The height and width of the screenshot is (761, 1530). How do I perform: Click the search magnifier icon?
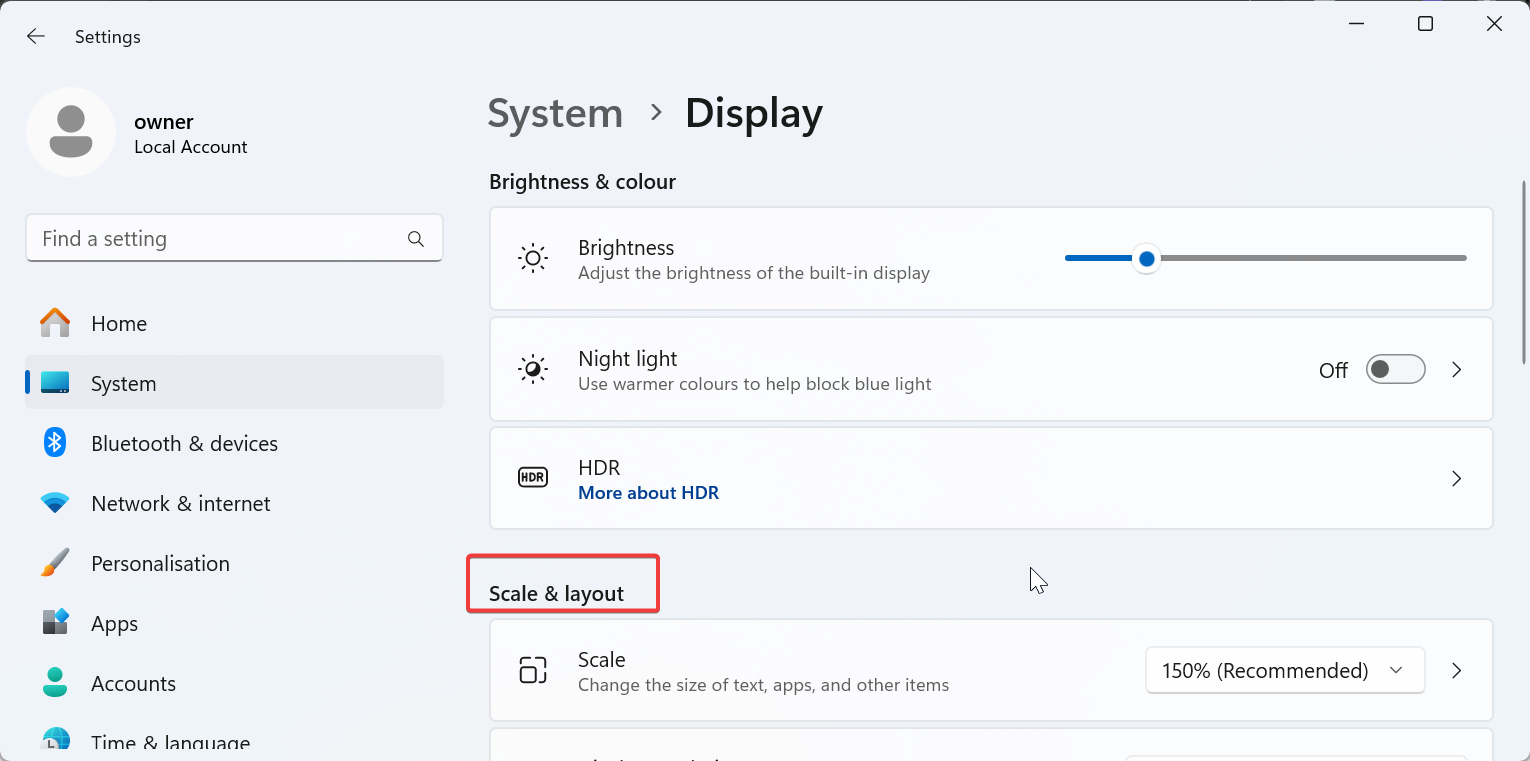click(x=416, y=239)
